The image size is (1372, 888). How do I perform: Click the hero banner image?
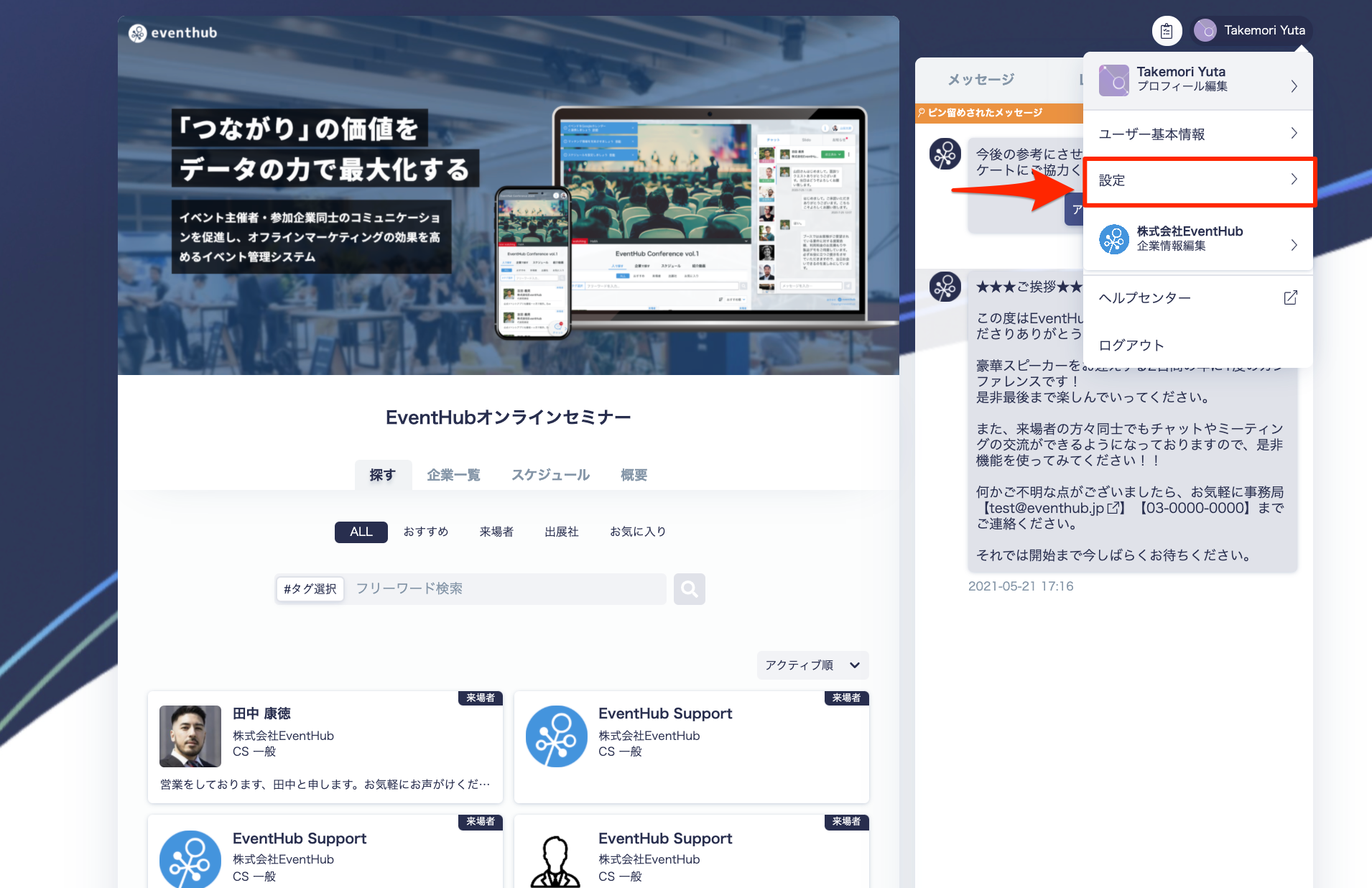(x=508, y=195)
